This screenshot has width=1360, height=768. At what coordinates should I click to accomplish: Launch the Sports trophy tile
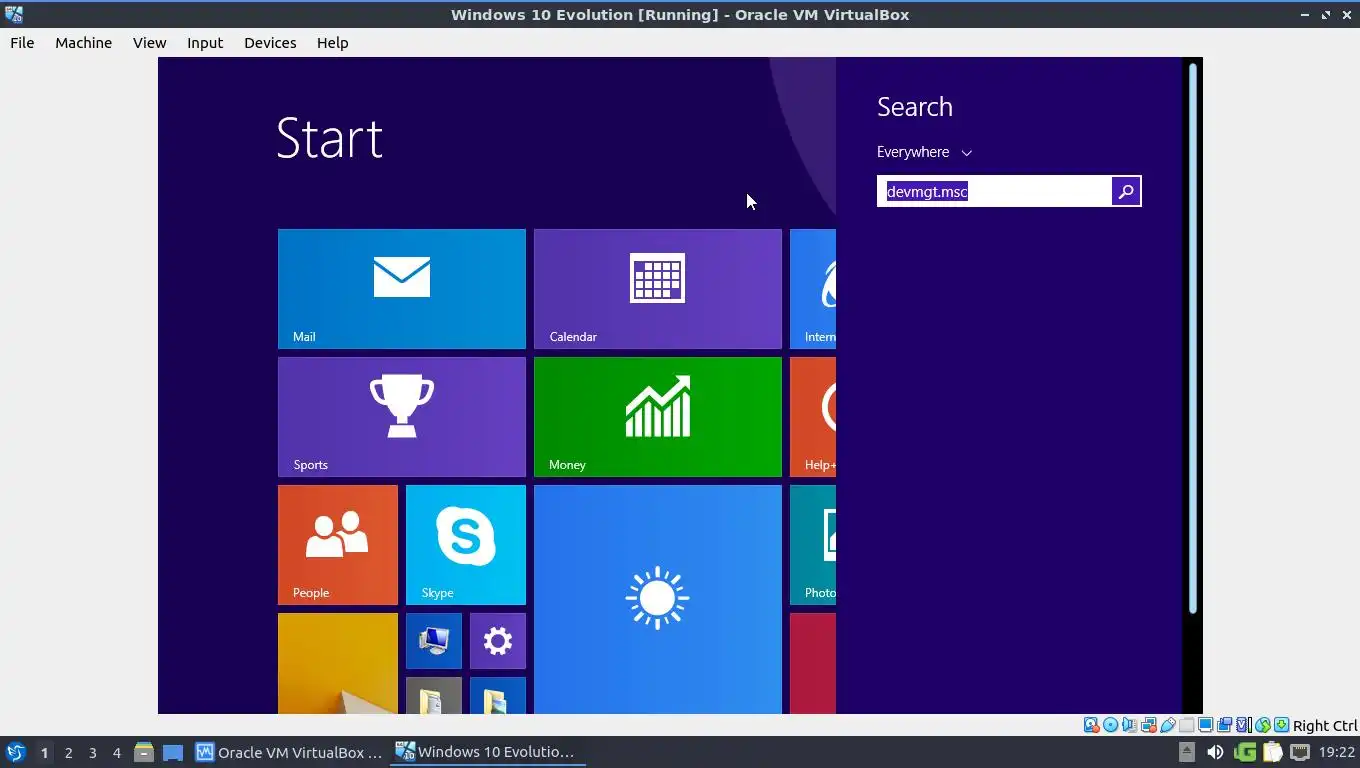point(401,417)
